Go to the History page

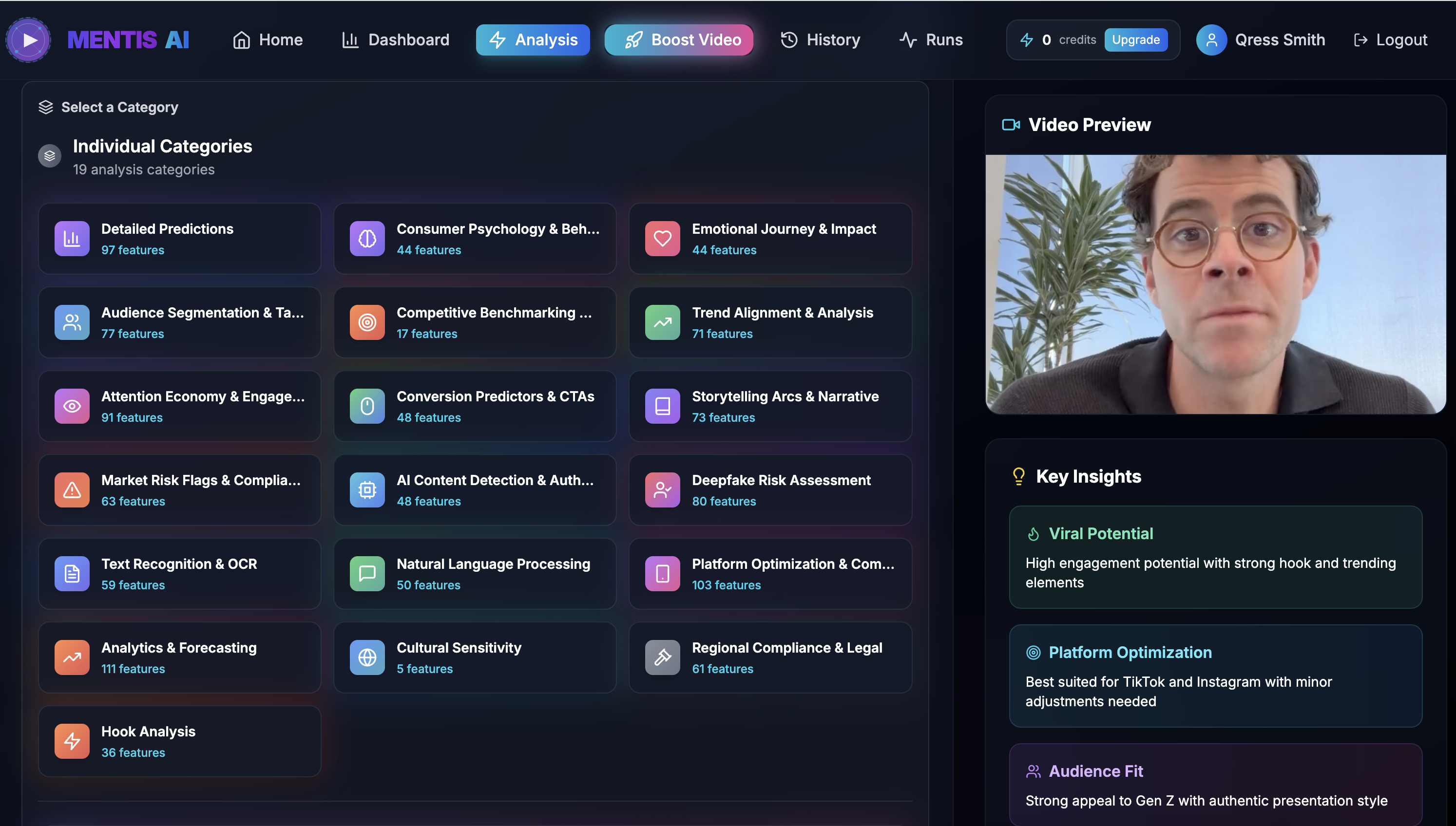(821, 40)
